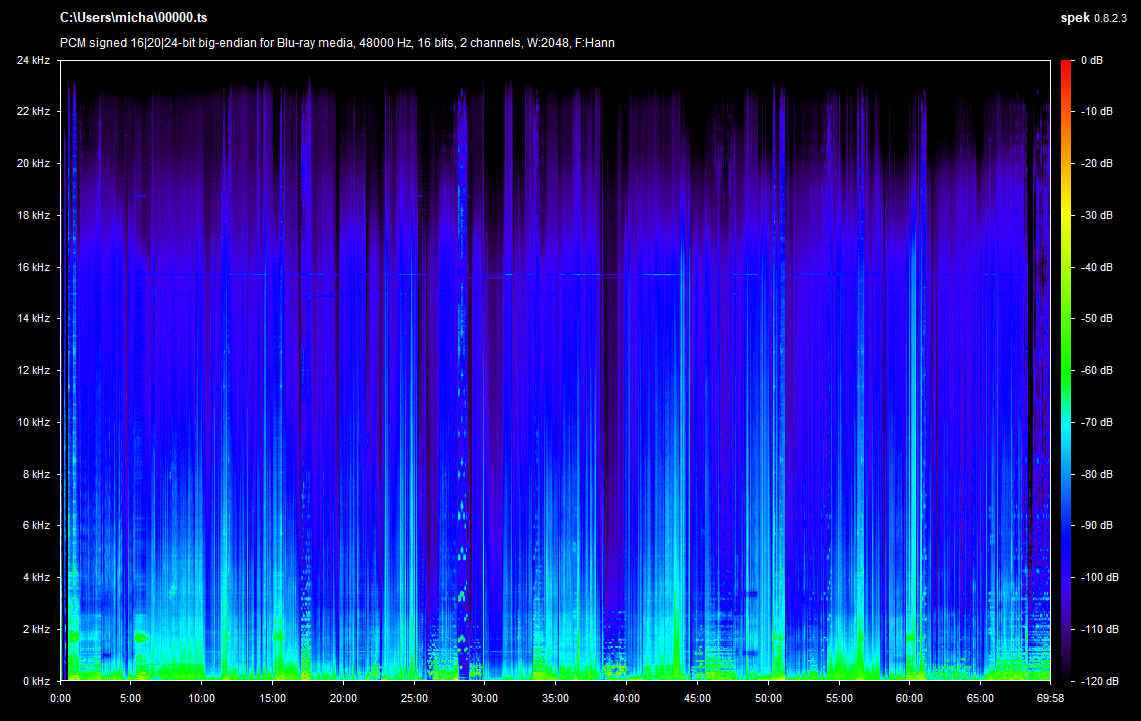Jump to the 45:00 time marker
The image size is (1141, 721).
697,698
